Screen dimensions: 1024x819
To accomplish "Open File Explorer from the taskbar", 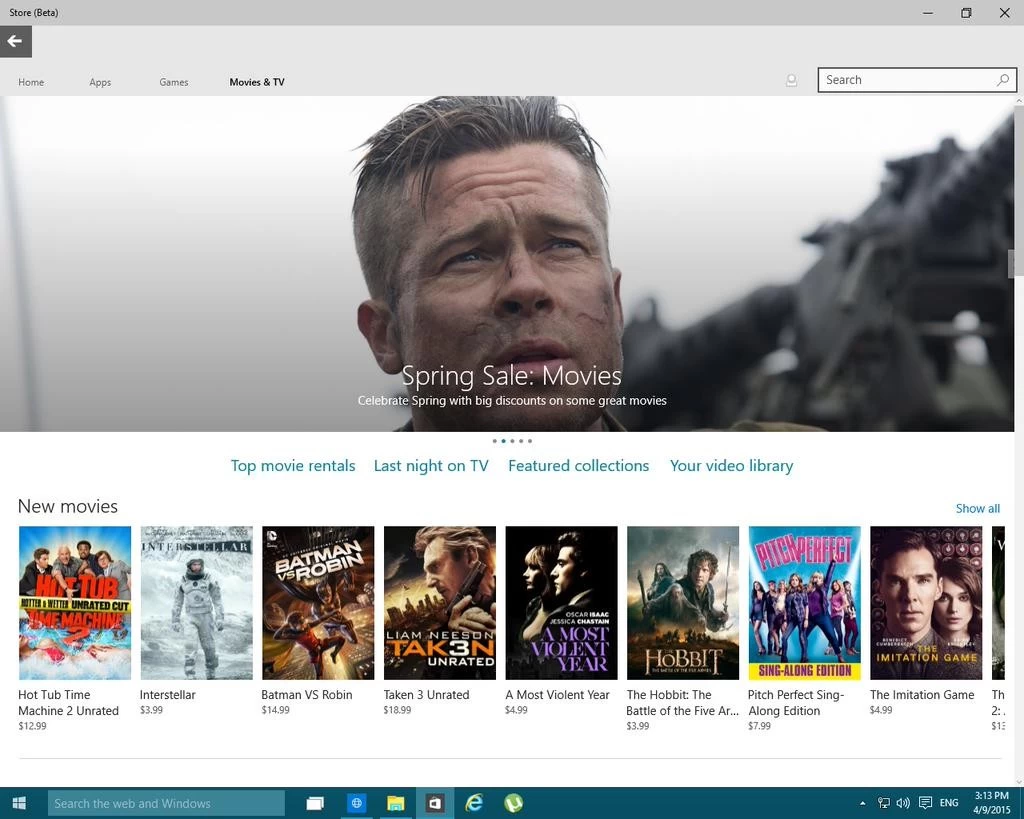I will coord(395,803).
